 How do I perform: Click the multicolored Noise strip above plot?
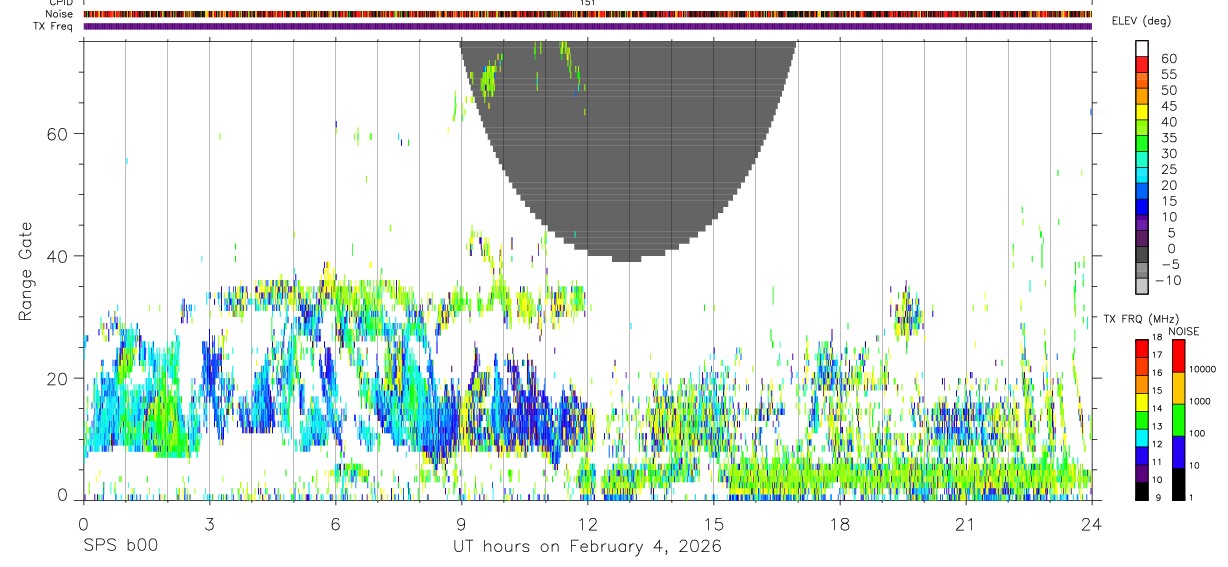point(587,14)
